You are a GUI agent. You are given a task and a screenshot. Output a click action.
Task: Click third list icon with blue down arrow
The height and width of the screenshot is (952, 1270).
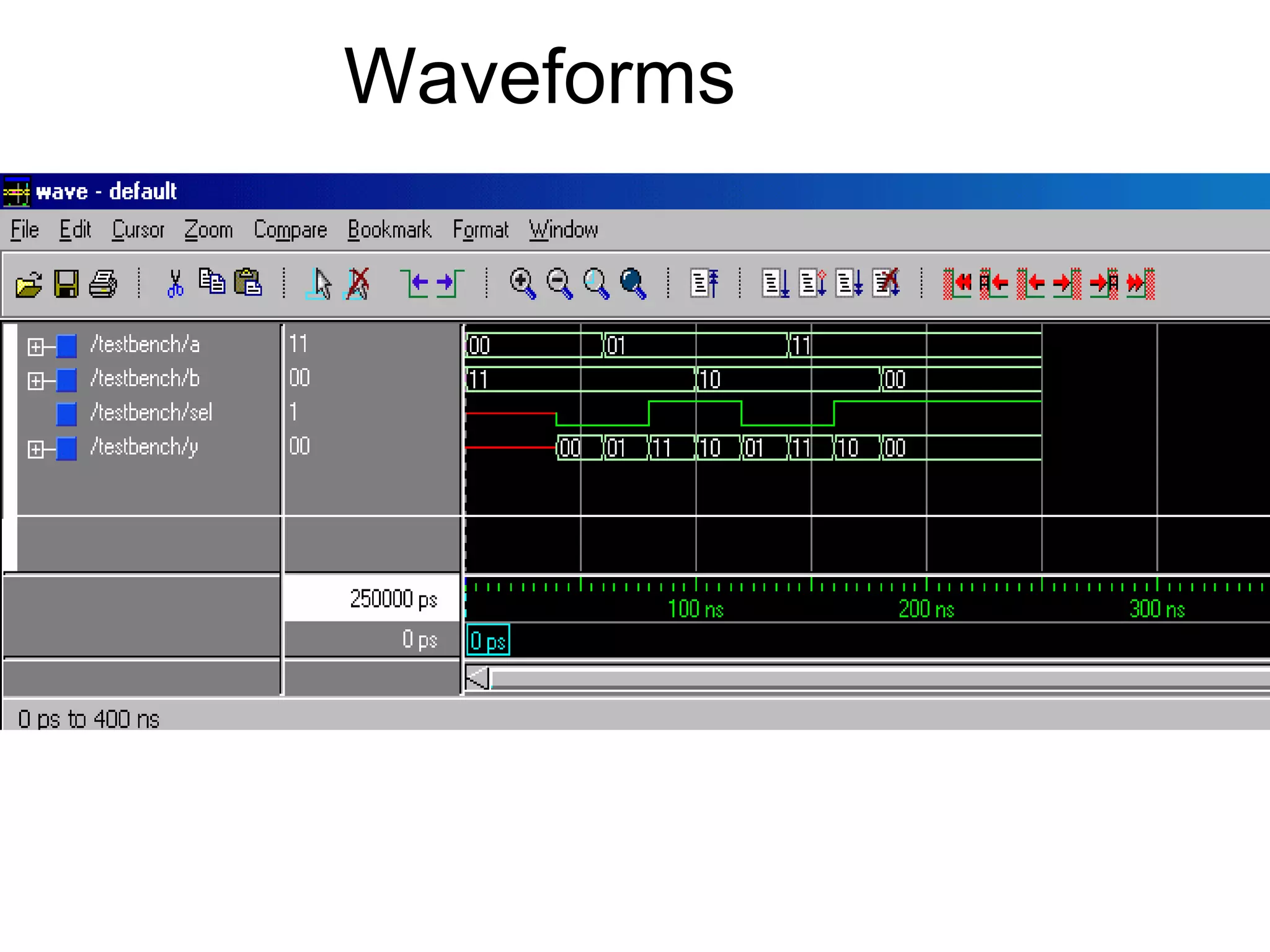pyautogui.click(x=850, y=284)
